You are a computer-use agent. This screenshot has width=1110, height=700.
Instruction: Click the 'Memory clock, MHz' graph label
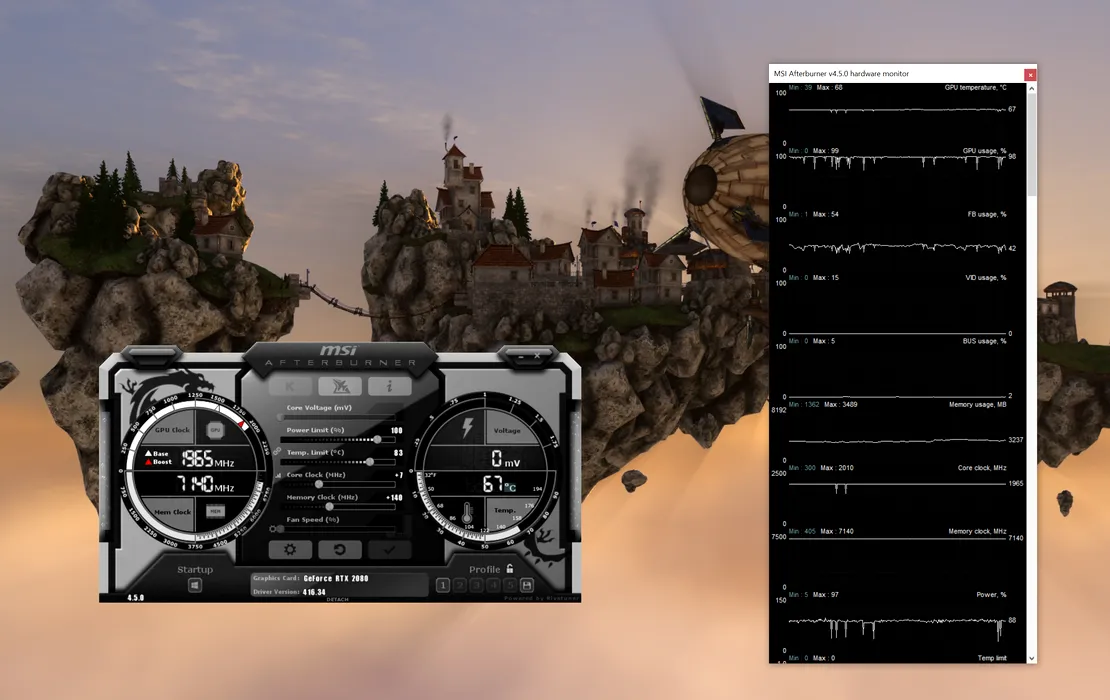[x=977, y=531]
